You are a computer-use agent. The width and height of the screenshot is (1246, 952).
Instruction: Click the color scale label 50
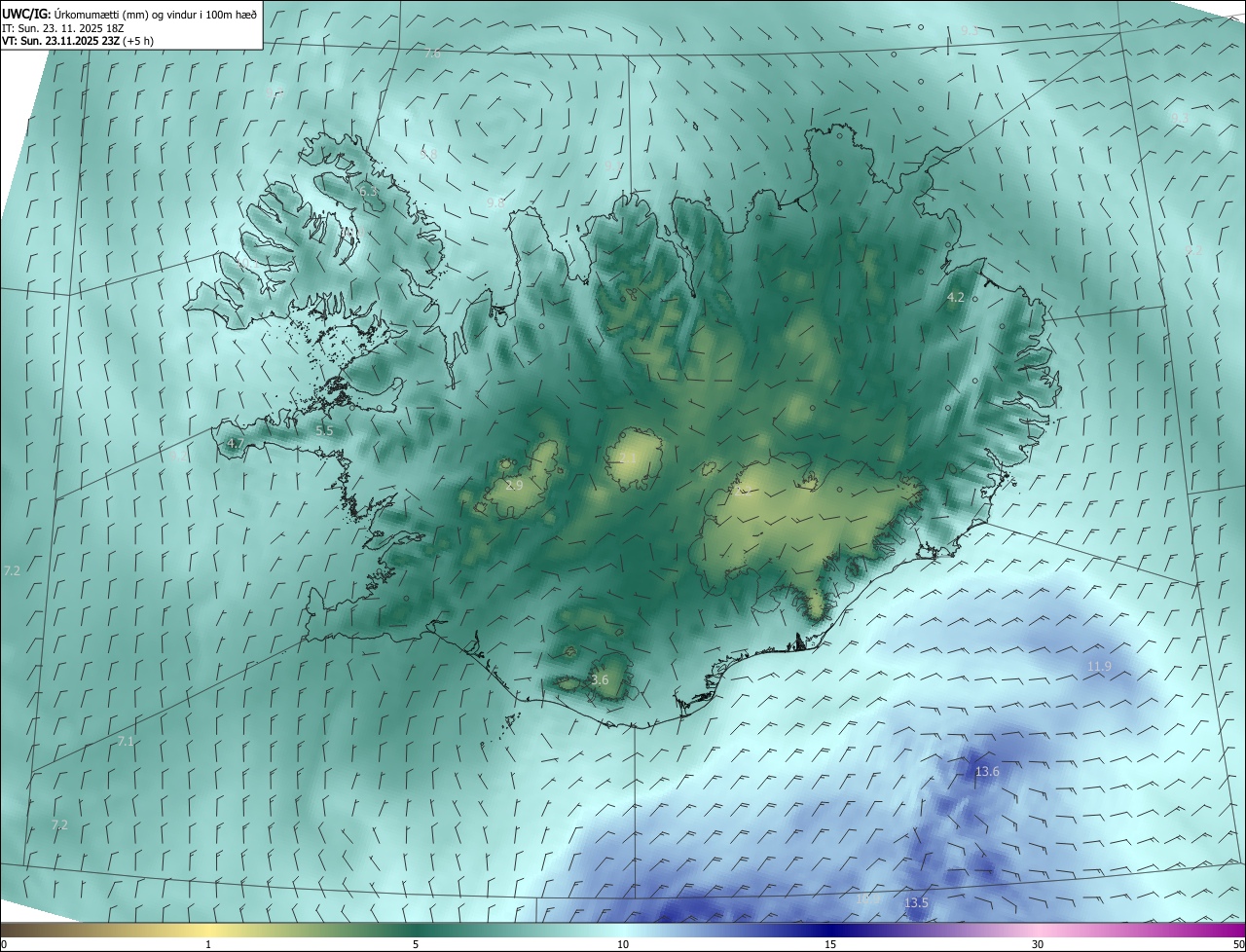tap(1238, 944)
